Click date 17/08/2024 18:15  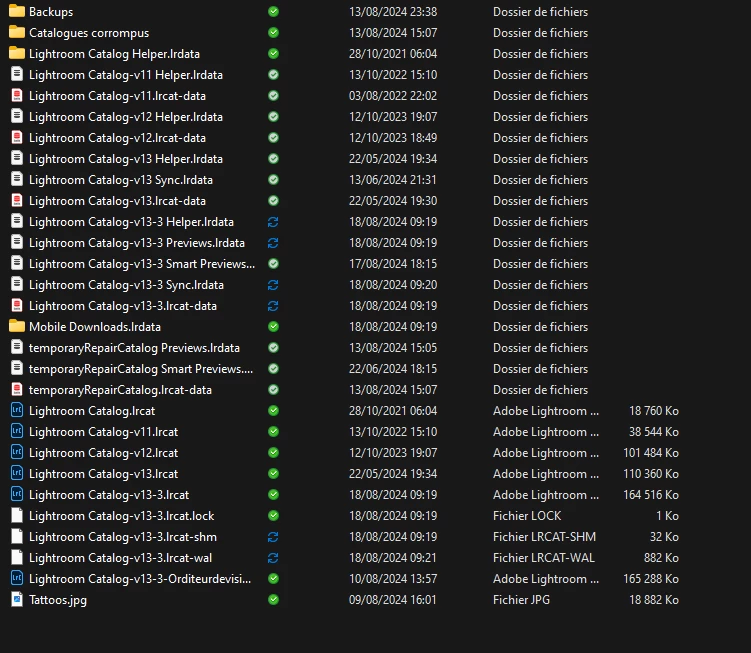393,264
